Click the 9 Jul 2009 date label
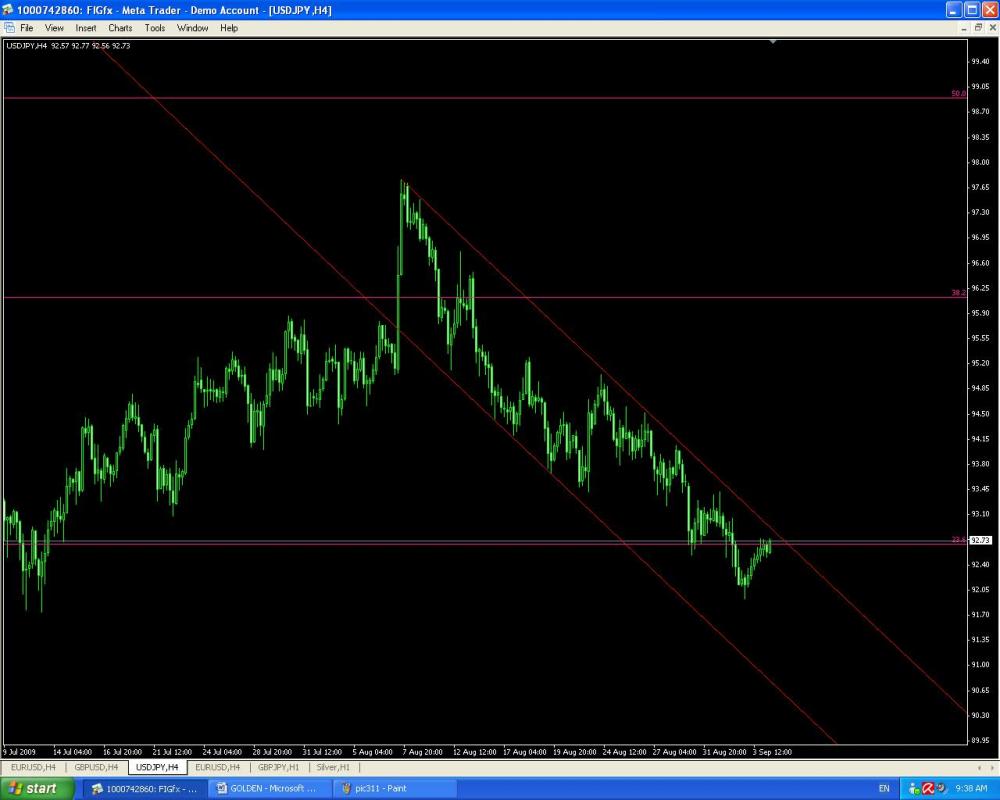The width and height of the screenshot is (1000, 800). click(x=19, y=752)
